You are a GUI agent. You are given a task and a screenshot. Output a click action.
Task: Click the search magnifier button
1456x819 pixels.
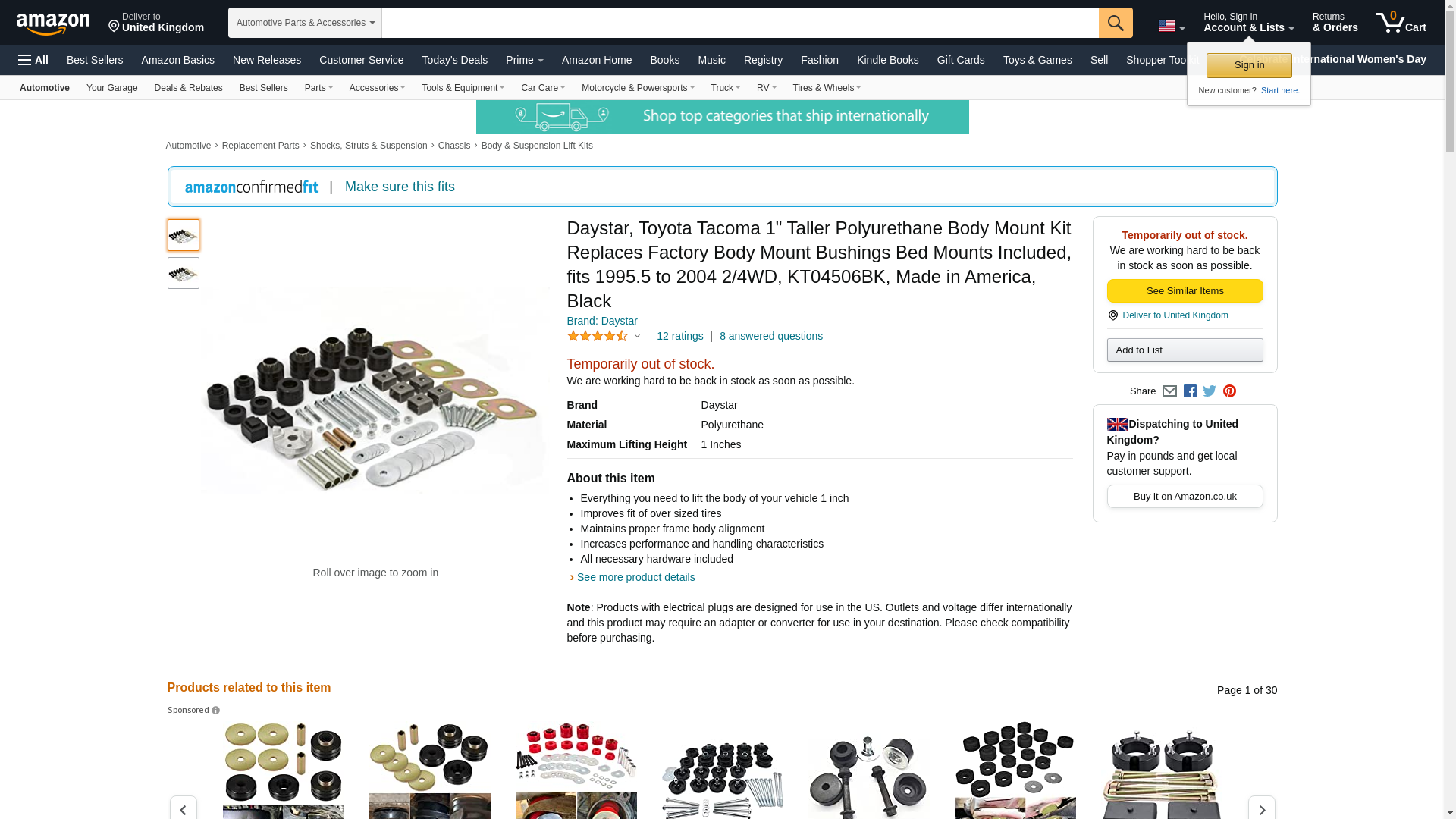click(1116, 23)
